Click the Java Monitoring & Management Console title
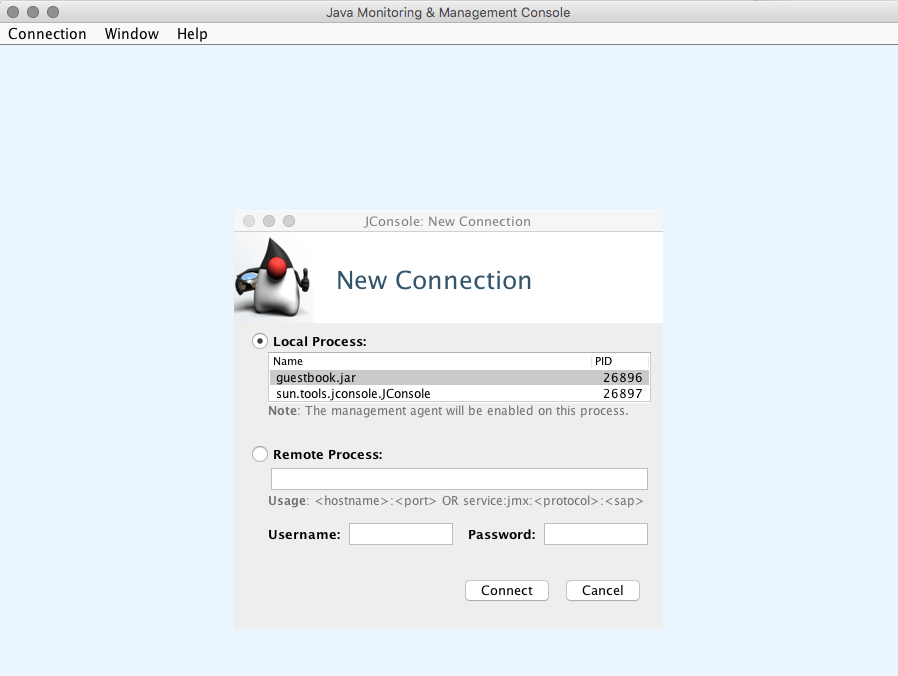898x676 pixels. [448, 12]
